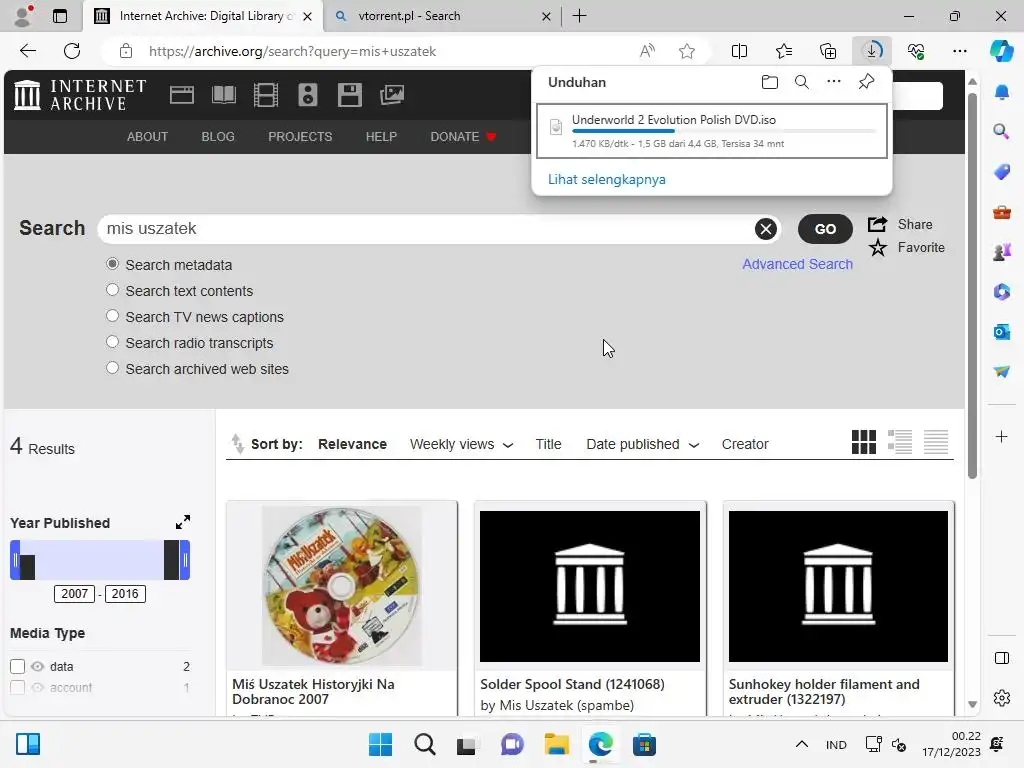
Task: Show hidden system tray icons chevron
Action: (x=802, y=744)
